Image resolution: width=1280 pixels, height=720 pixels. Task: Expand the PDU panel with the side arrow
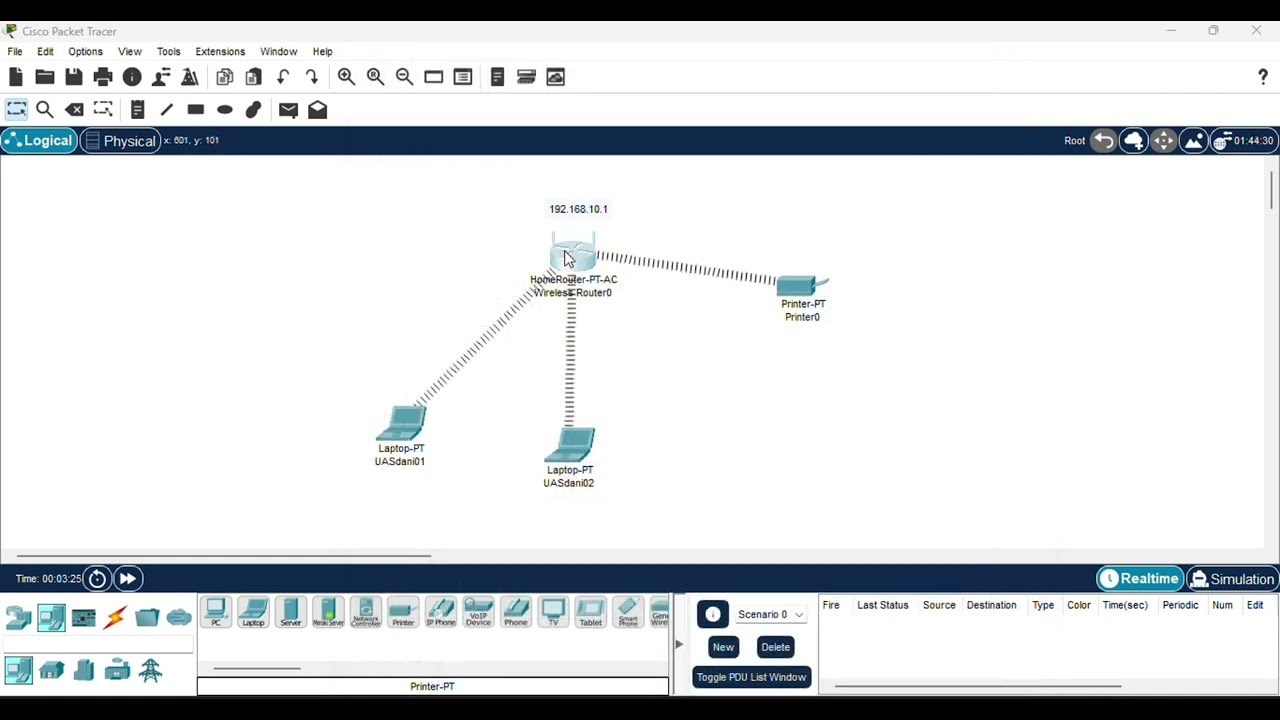coord(679,644)
